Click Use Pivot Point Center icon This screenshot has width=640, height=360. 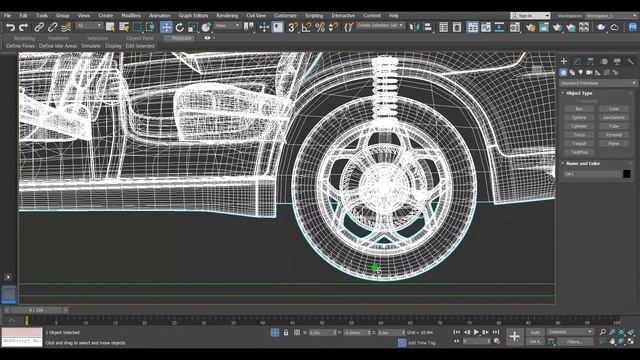click(249, 27)
